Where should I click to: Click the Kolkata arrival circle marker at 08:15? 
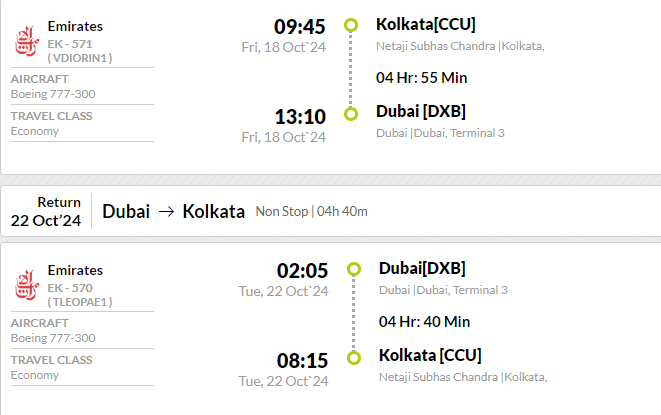click(354, 358)
